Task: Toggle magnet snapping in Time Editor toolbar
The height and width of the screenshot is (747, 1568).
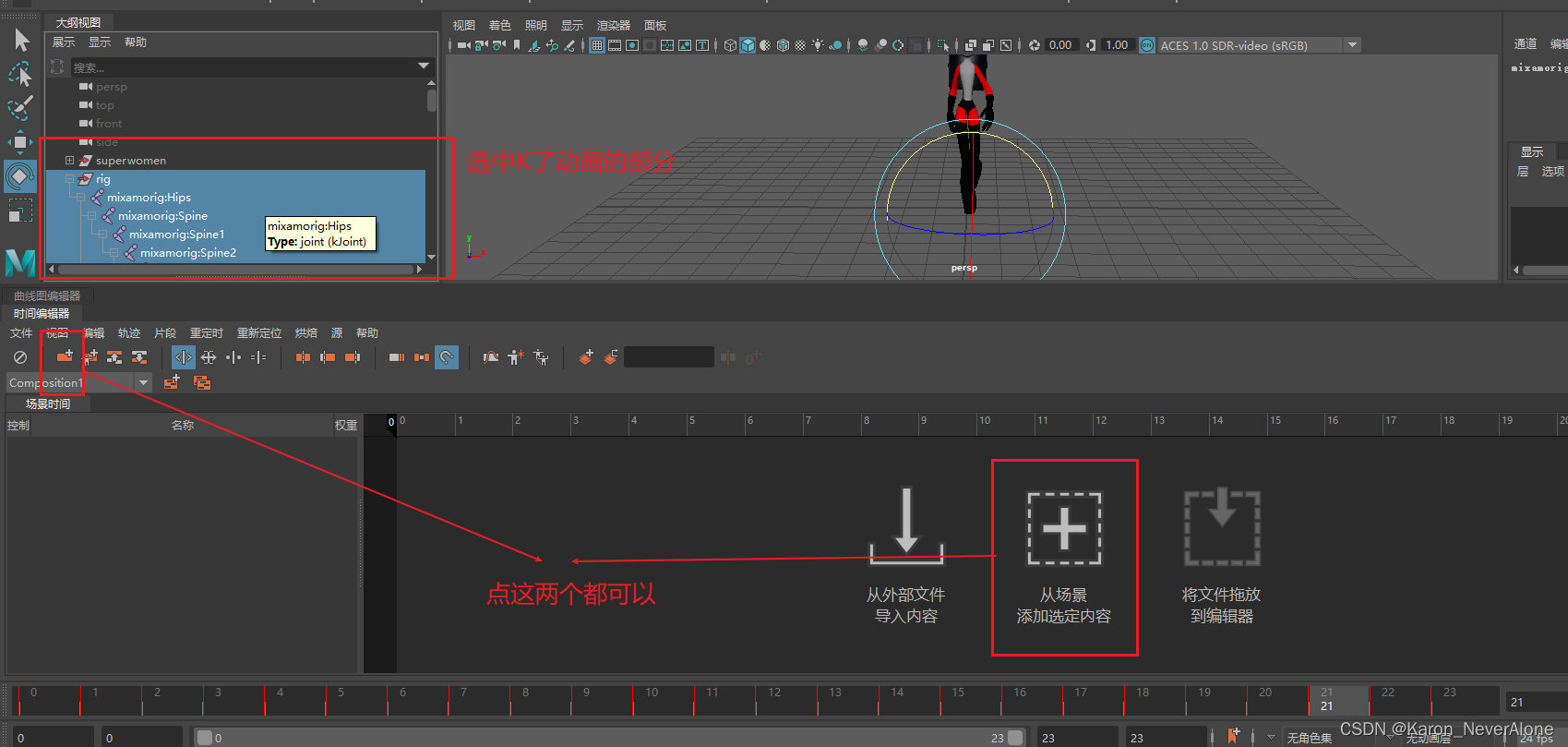Action: (x=447, y=357)
